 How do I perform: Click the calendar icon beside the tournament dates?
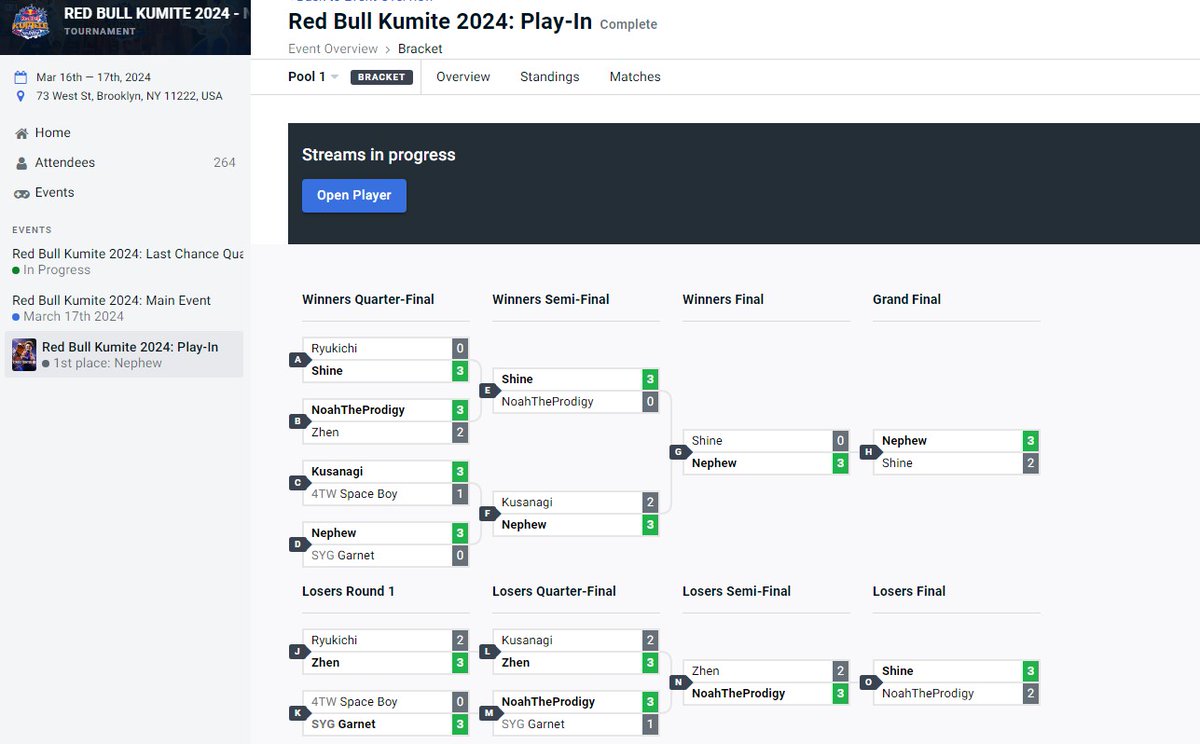click(x=21, y=77)
